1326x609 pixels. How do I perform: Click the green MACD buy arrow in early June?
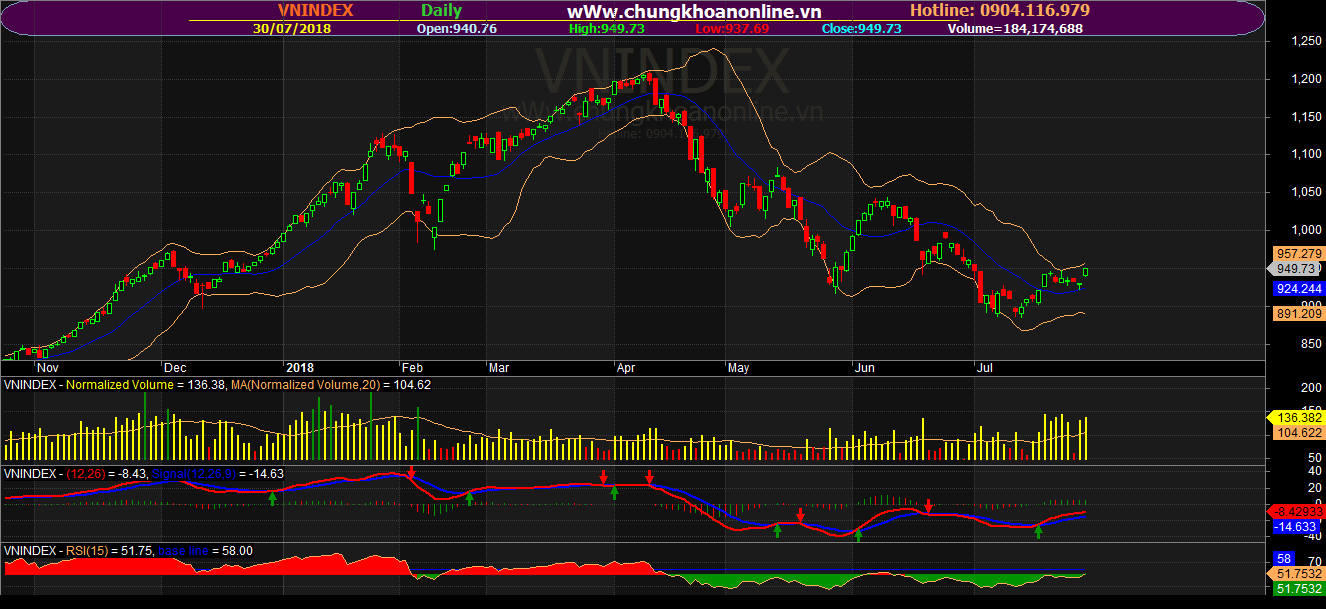click(x=858, y=535)
